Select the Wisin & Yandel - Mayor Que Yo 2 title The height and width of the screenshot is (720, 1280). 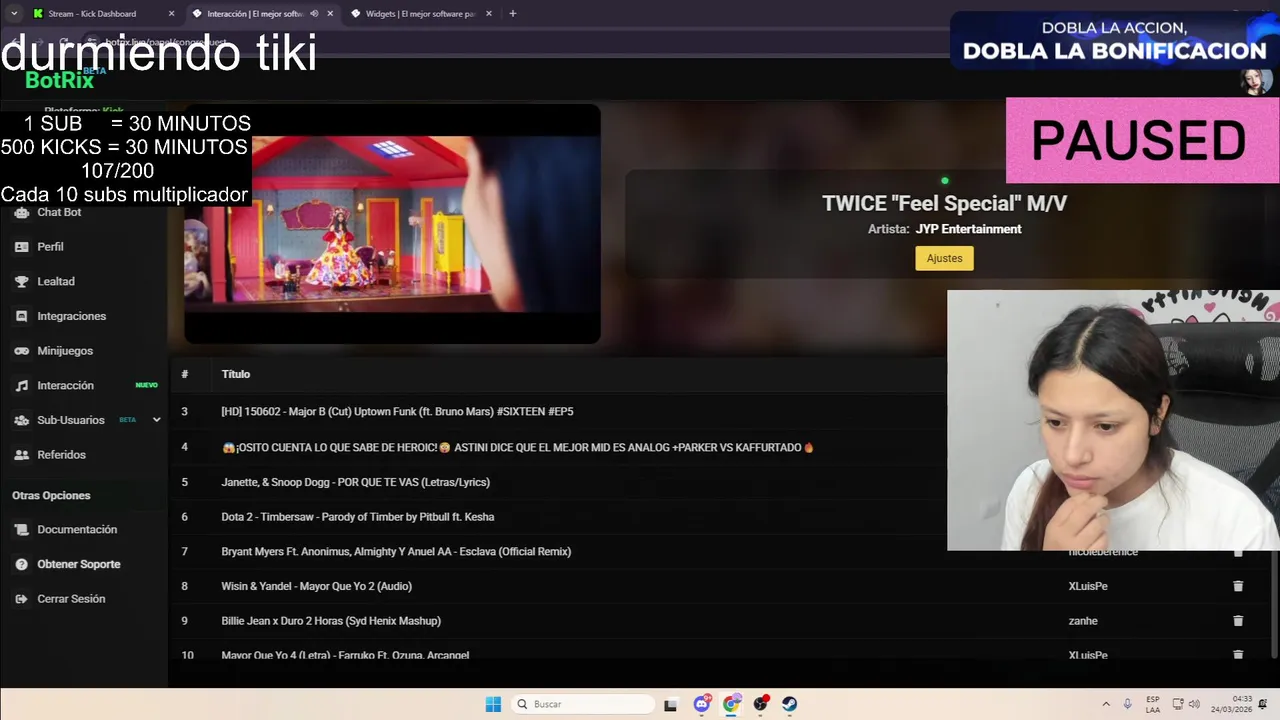316,586
